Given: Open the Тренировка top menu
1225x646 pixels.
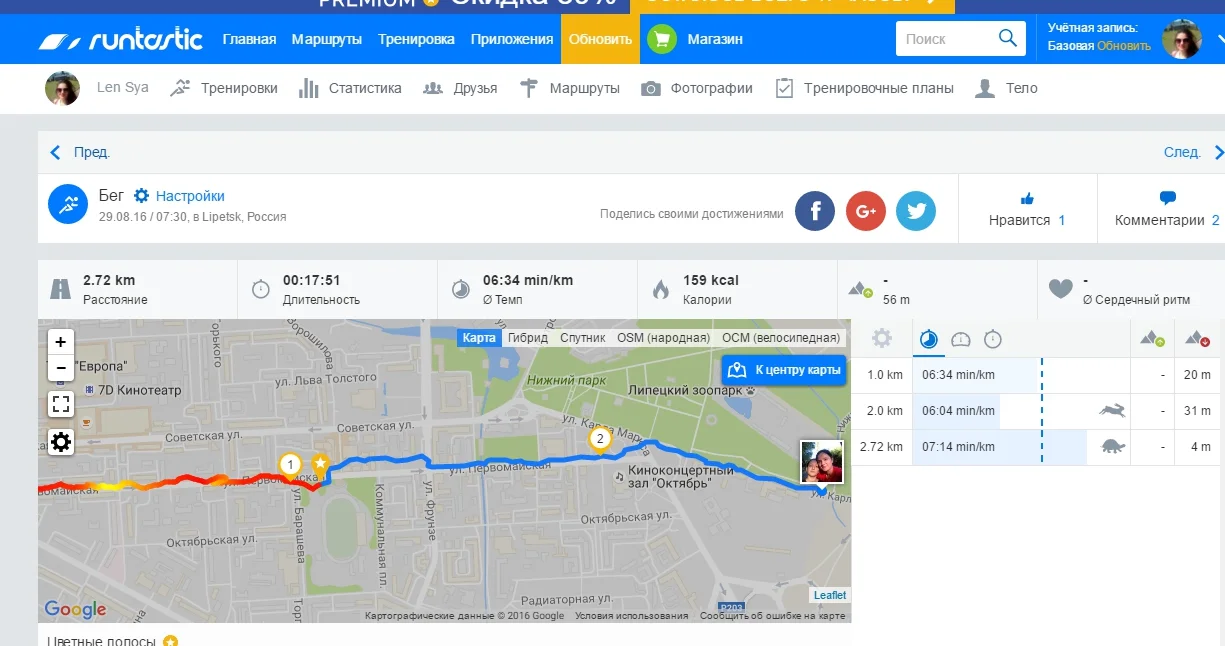Looking at the screenshot, I should pos(416,40).
